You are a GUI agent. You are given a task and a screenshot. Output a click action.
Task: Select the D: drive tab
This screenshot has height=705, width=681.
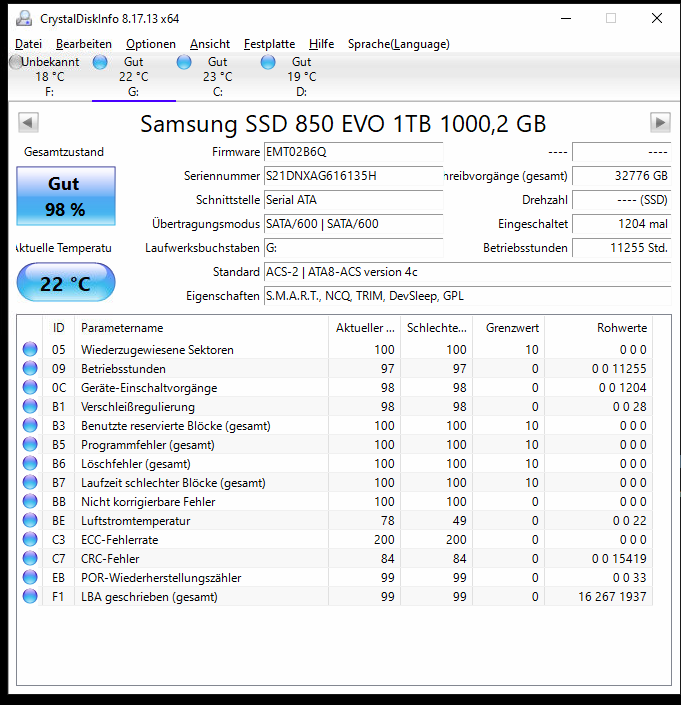pyautogui.click(x=302, y=76)
